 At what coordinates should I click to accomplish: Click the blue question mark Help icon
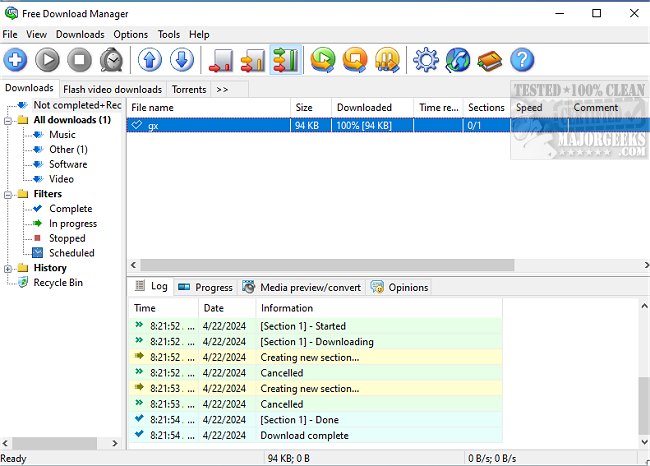pos(522,60)
